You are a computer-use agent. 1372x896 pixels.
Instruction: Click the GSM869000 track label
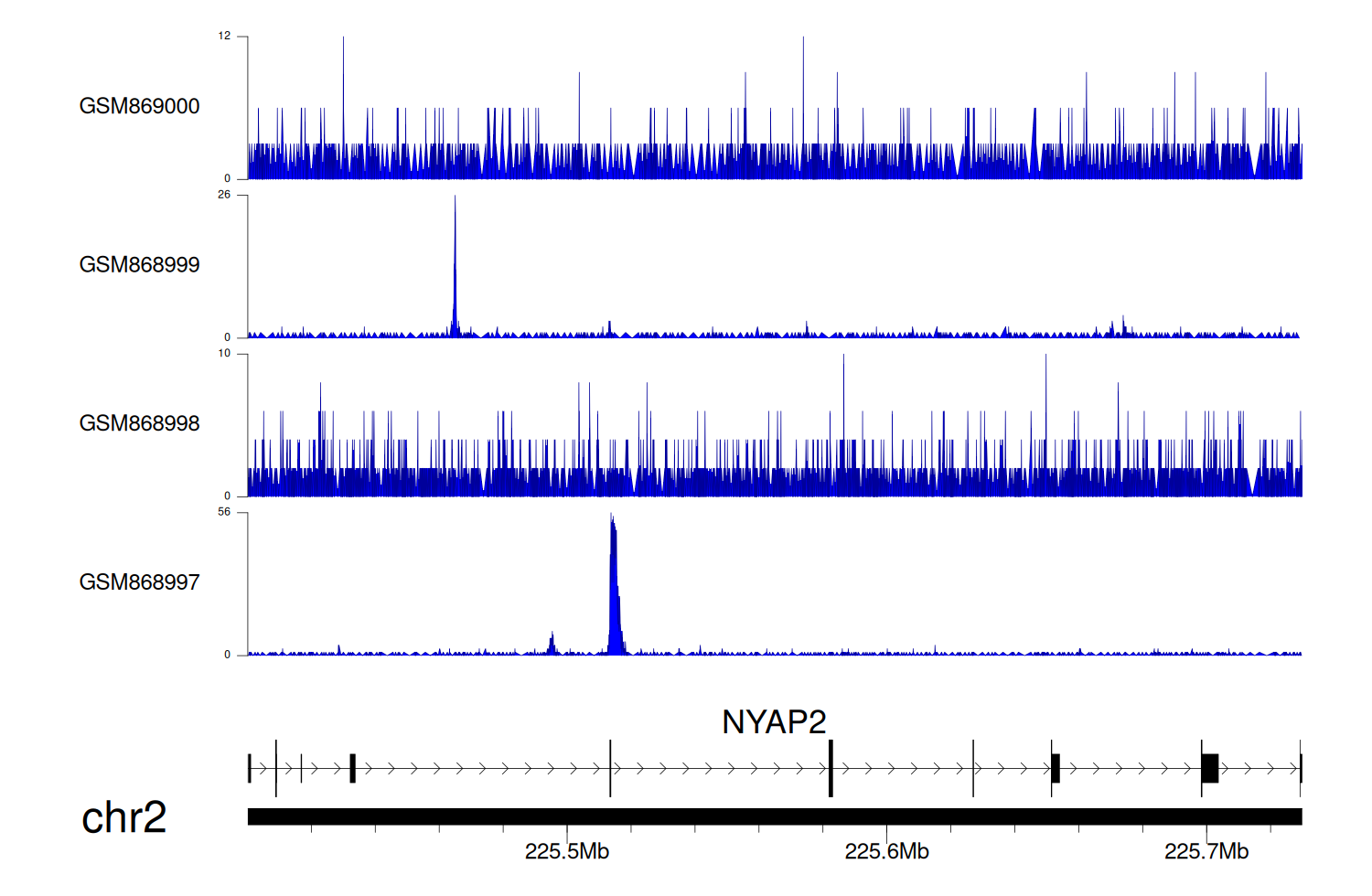click(139, 106)
